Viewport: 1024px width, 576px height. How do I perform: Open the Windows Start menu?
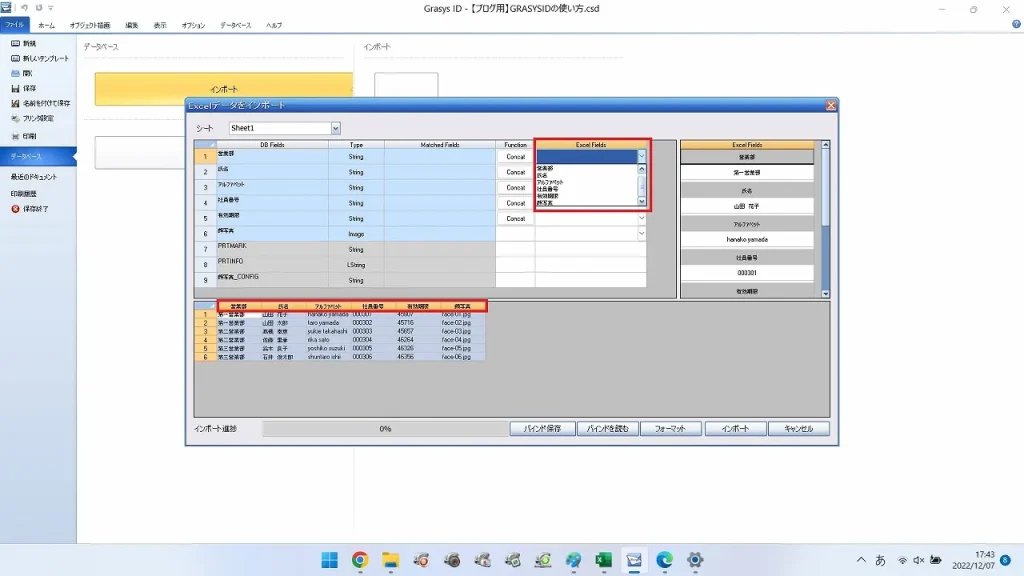[x=330, y=560]
